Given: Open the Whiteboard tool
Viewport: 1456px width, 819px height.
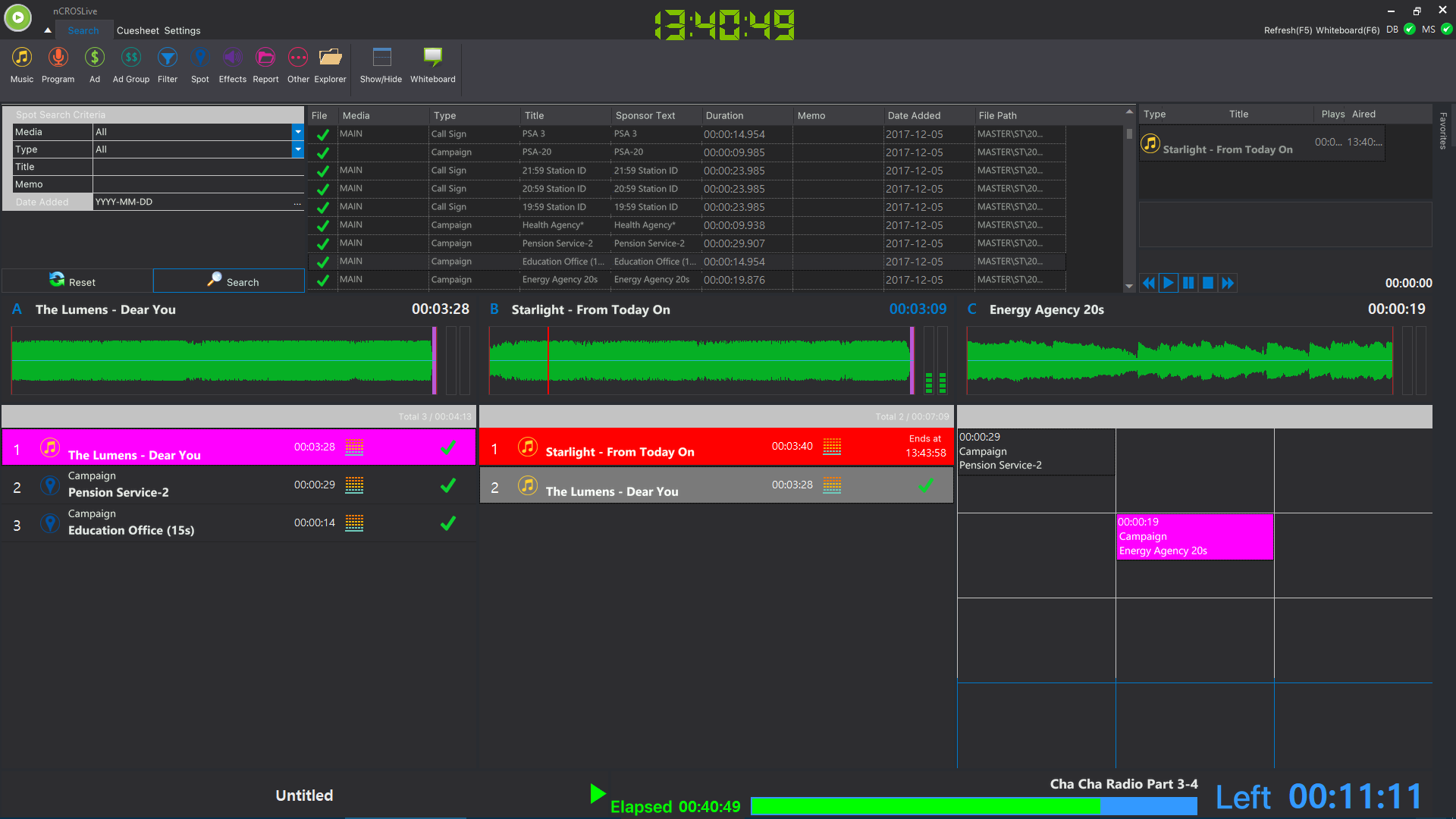Looking at the screenshot, I should 433,65.
